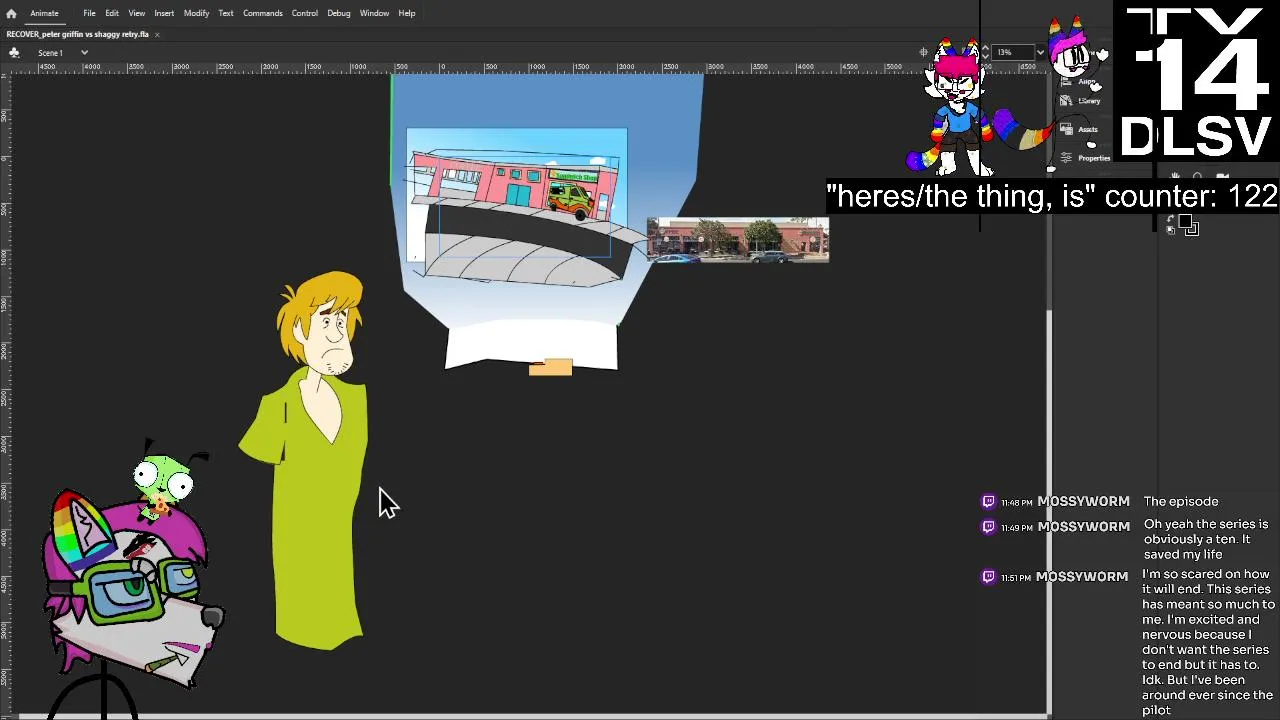The width and height of the screenshot is (1280, 720).
Task: Click the default black and white colors icon
Action: click(x=1170, y=231)
